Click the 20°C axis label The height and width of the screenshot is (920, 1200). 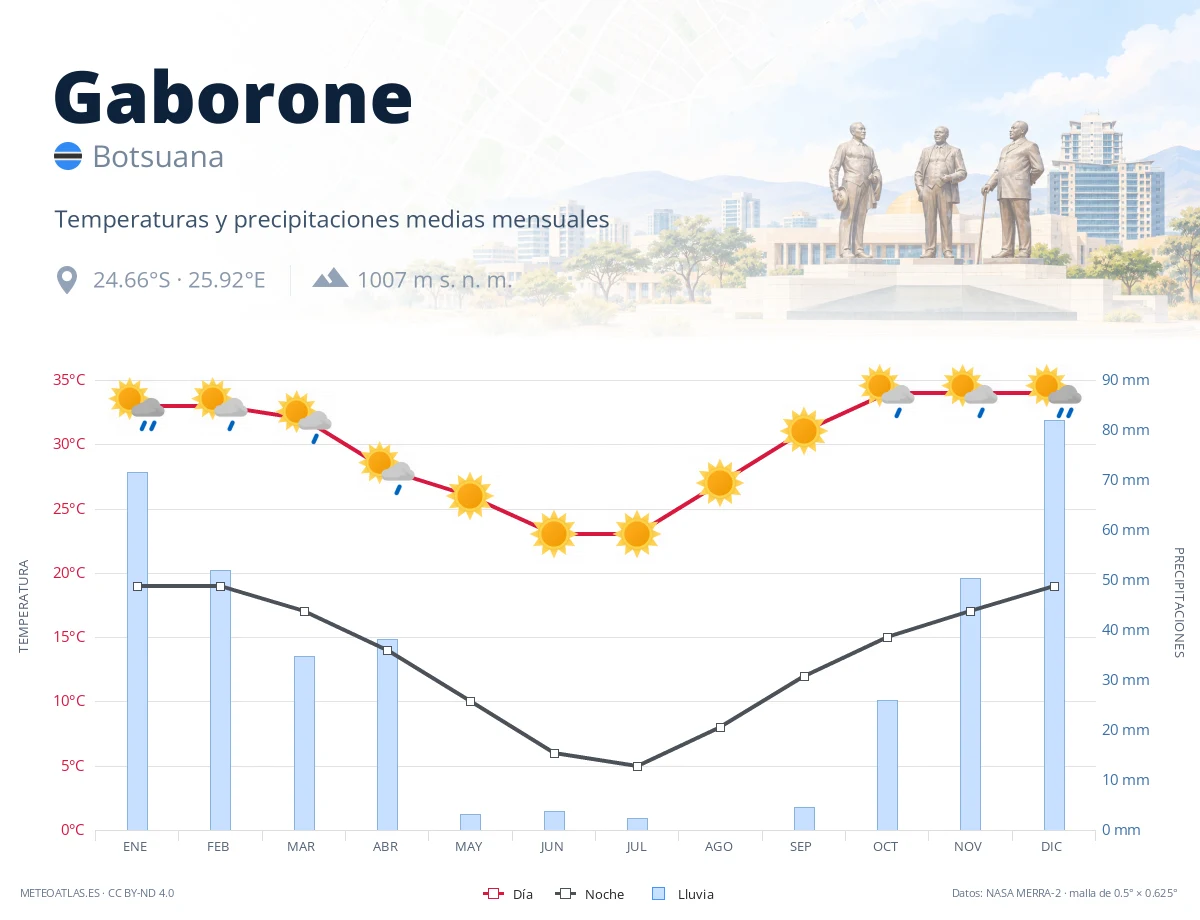coord(69,573)
